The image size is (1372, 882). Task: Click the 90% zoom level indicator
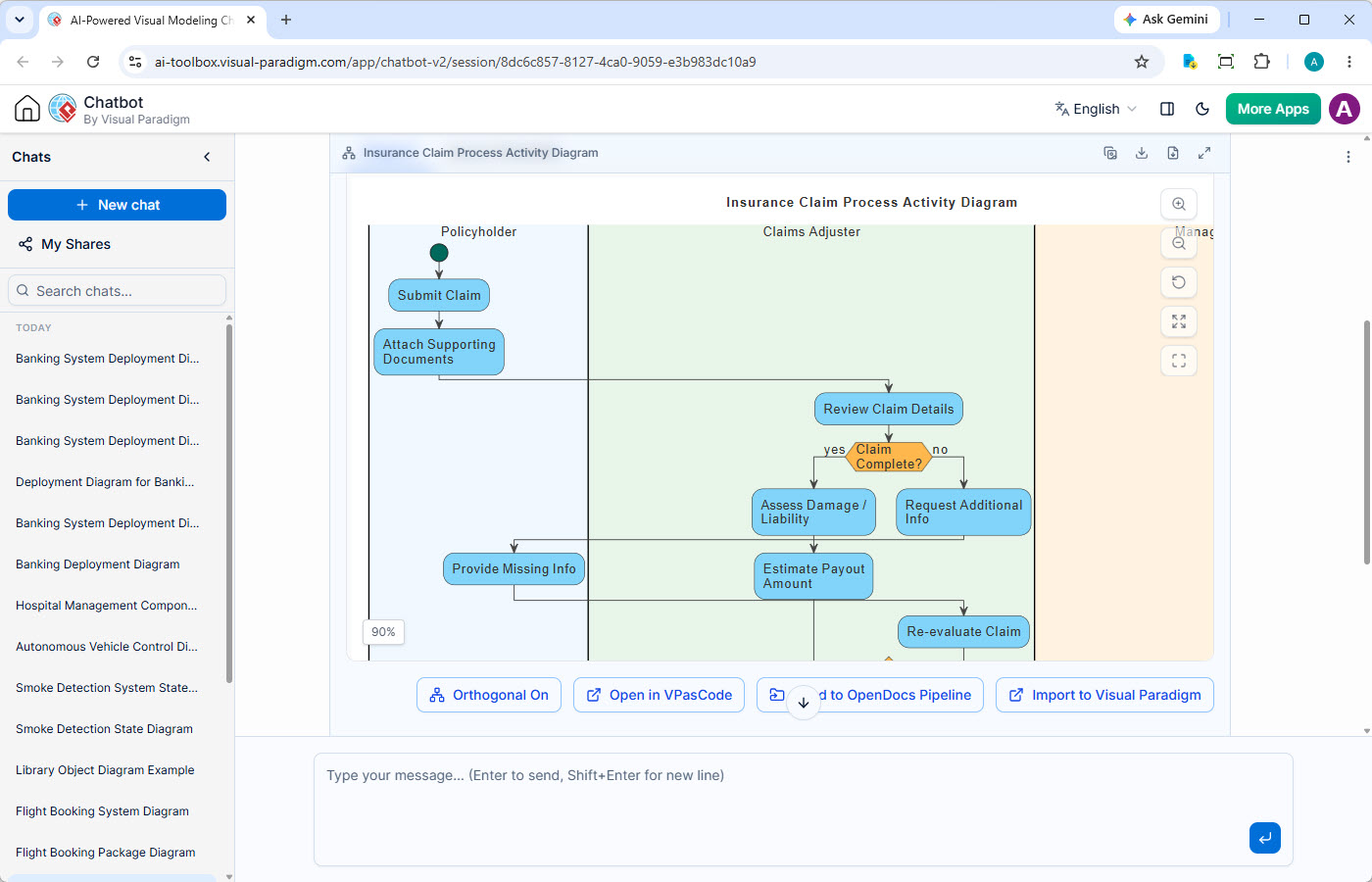[384, 632]
